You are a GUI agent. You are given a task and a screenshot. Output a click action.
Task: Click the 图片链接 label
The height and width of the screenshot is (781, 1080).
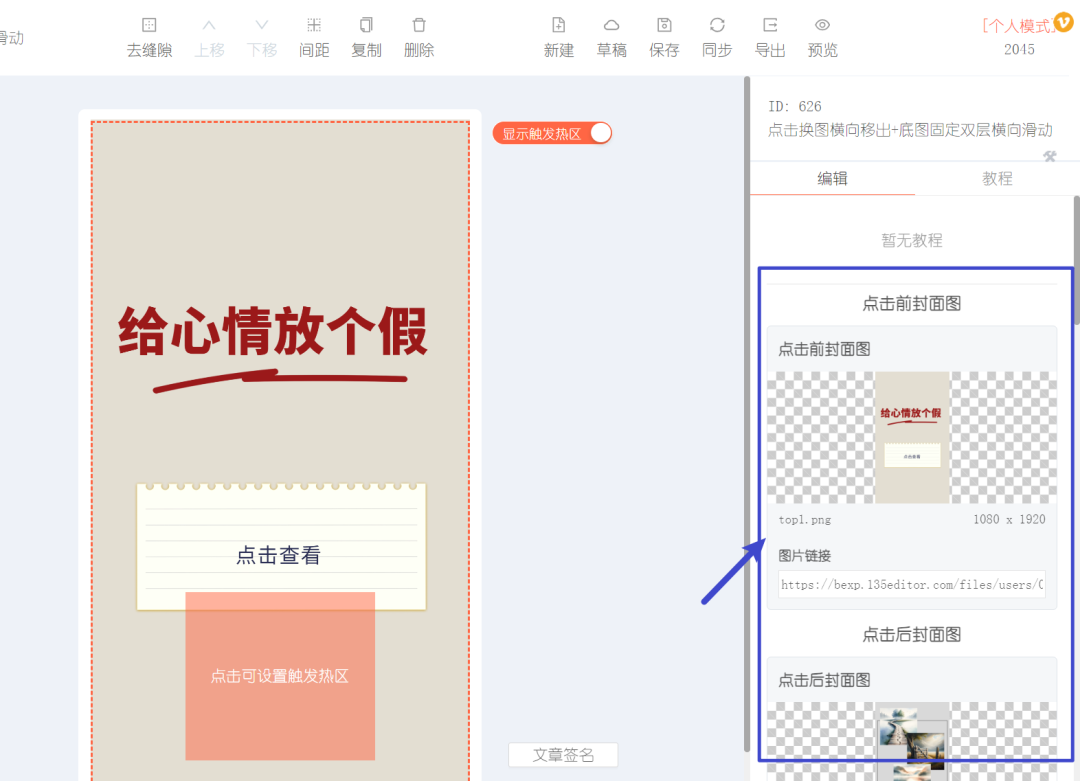tap(804, 556)
